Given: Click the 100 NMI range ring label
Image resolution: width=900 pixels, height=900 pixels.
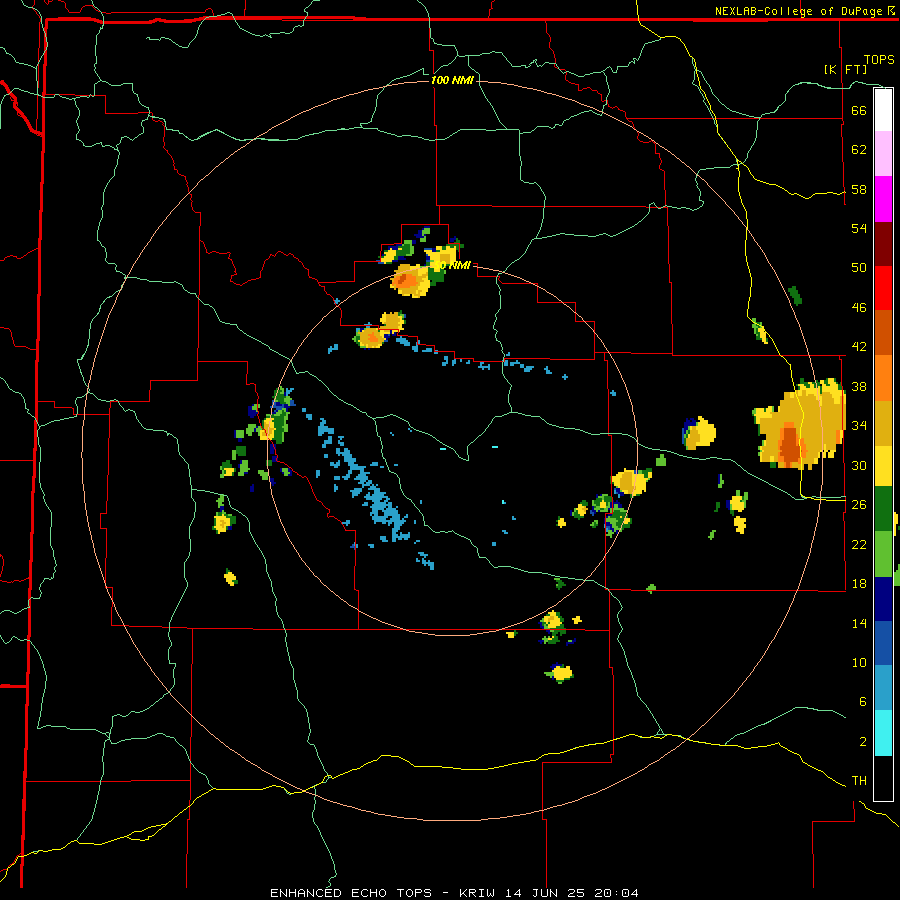Looking at the screenshot, I should pos(452,80).
